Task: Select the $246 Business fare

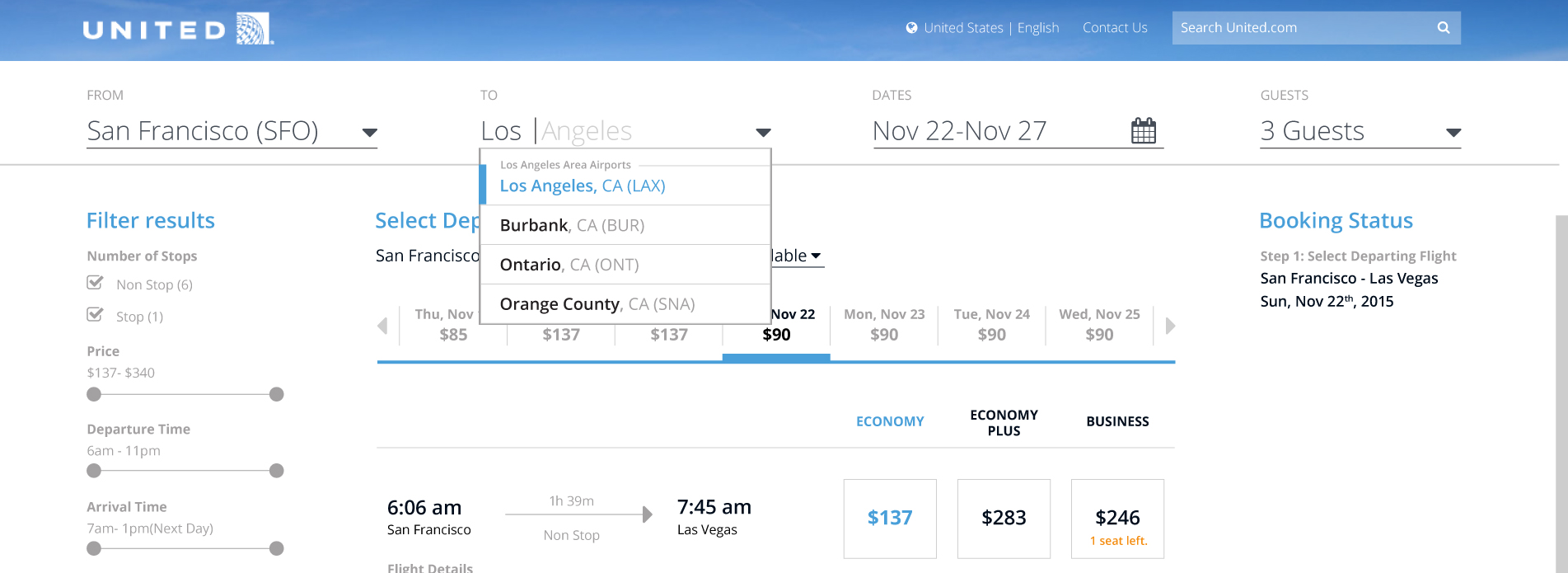Action: click(1117, 519)
